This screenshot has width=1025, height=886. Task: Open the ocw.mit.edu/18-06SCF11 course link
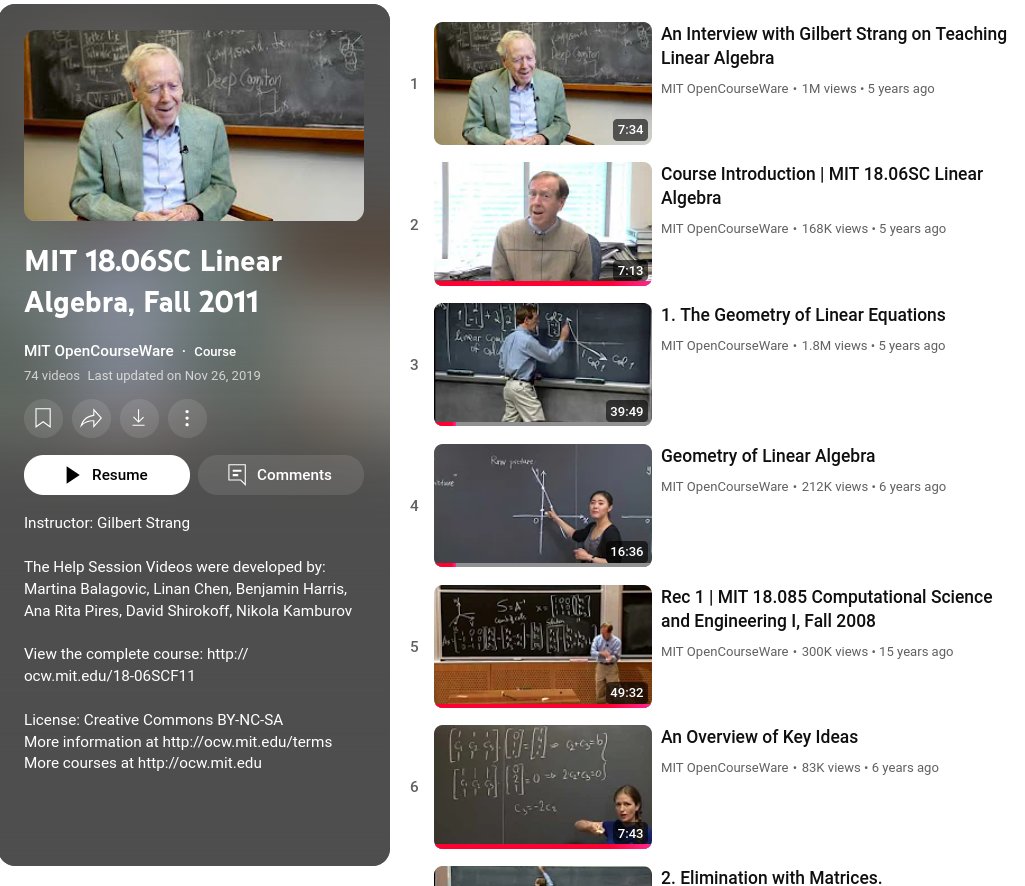[x=136, y=664]
